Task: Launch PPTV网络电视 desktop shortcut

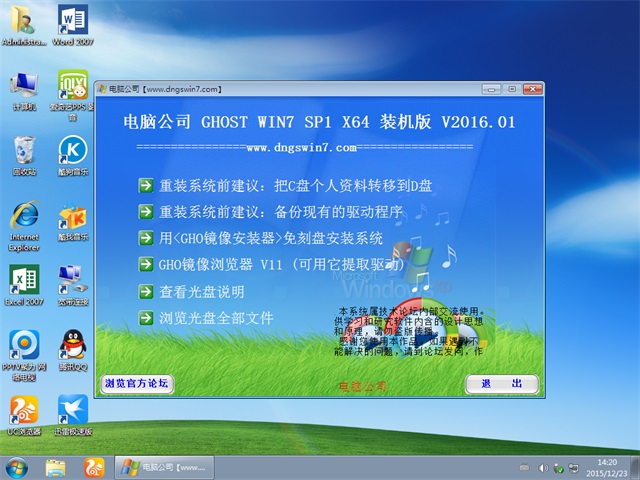Action: 24,355
